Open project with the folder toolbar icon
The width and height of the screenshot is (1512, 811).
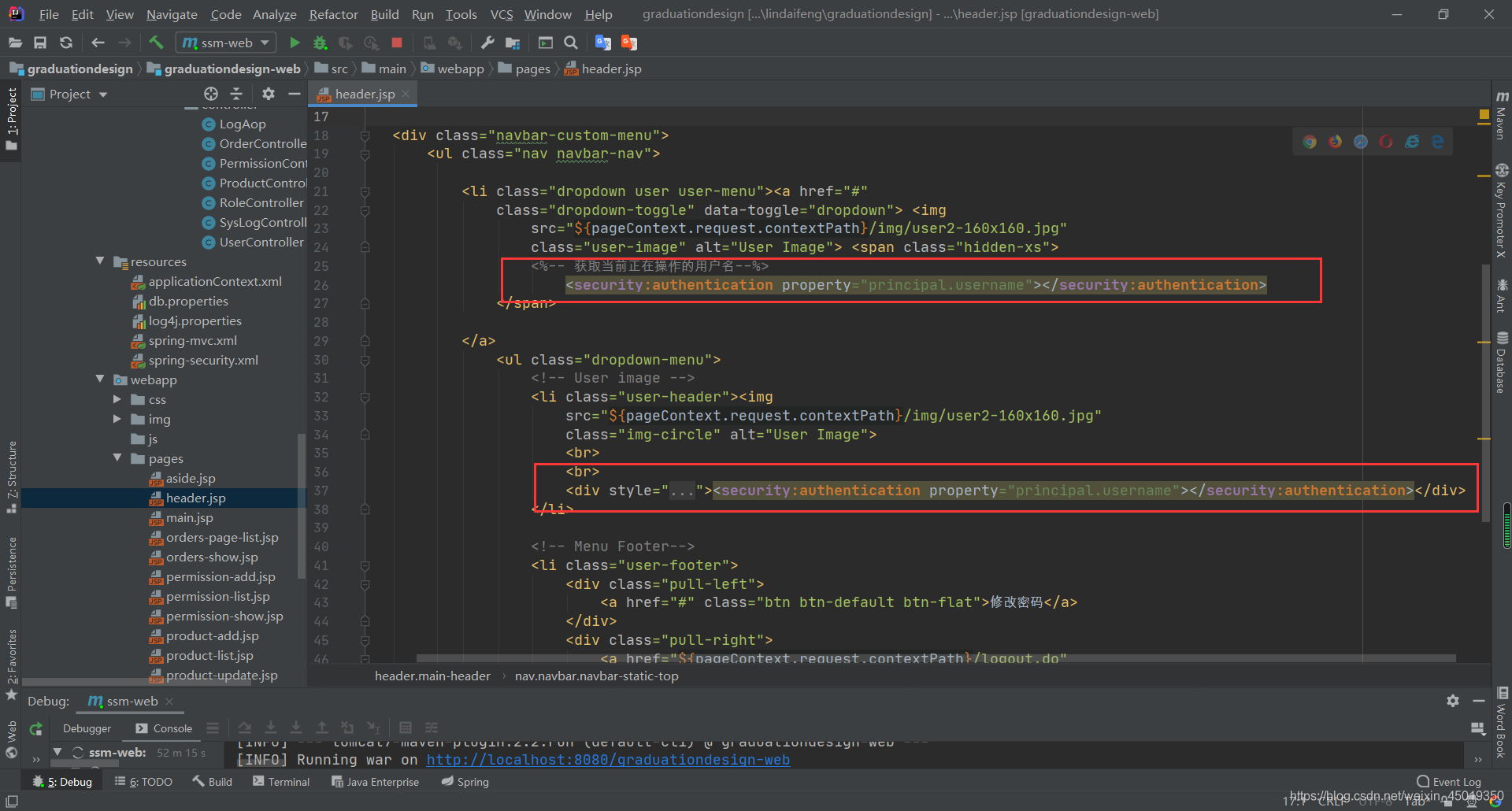click(x=15, y=43)
